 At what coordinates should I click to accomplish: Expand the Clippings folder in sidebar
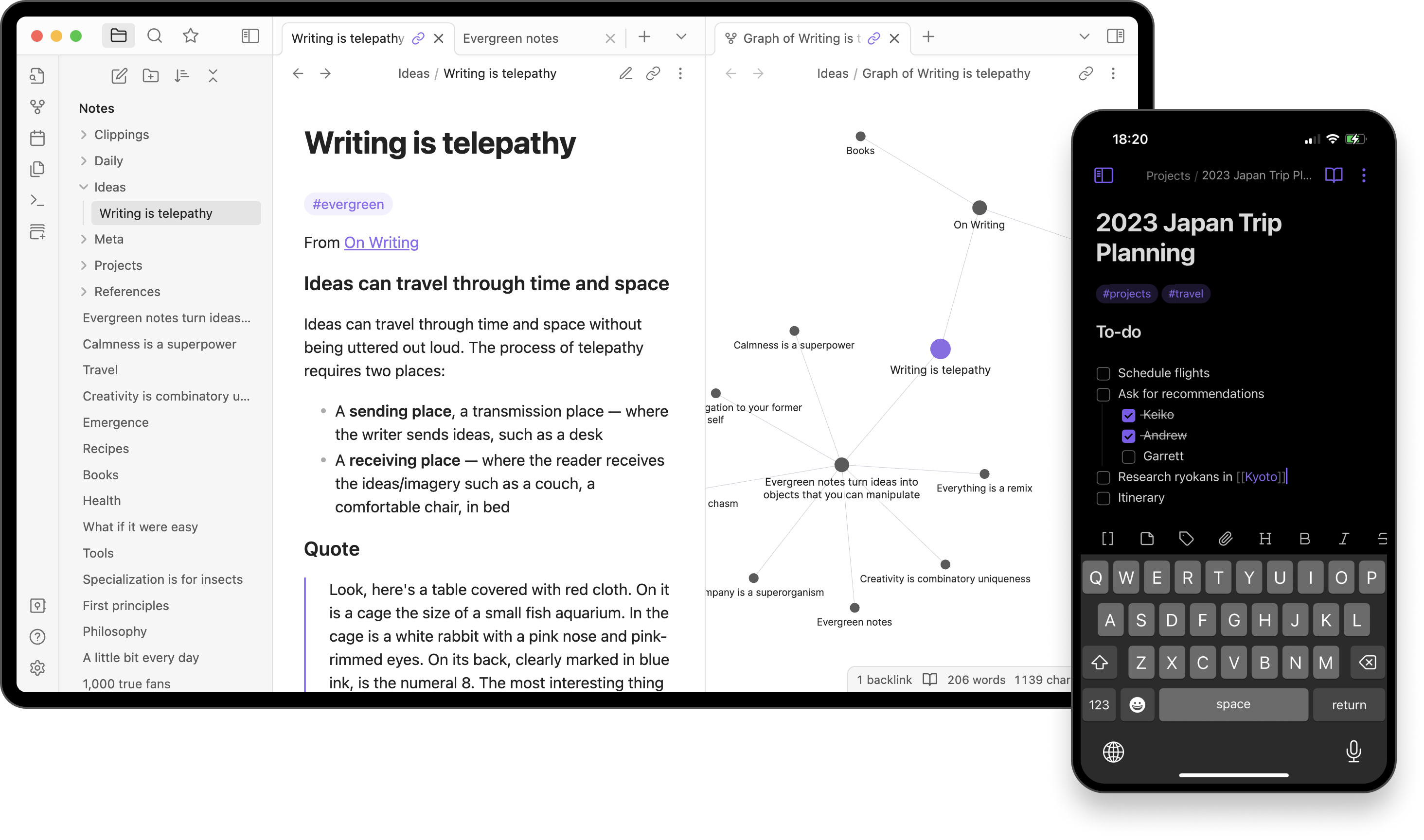[83, 134]
